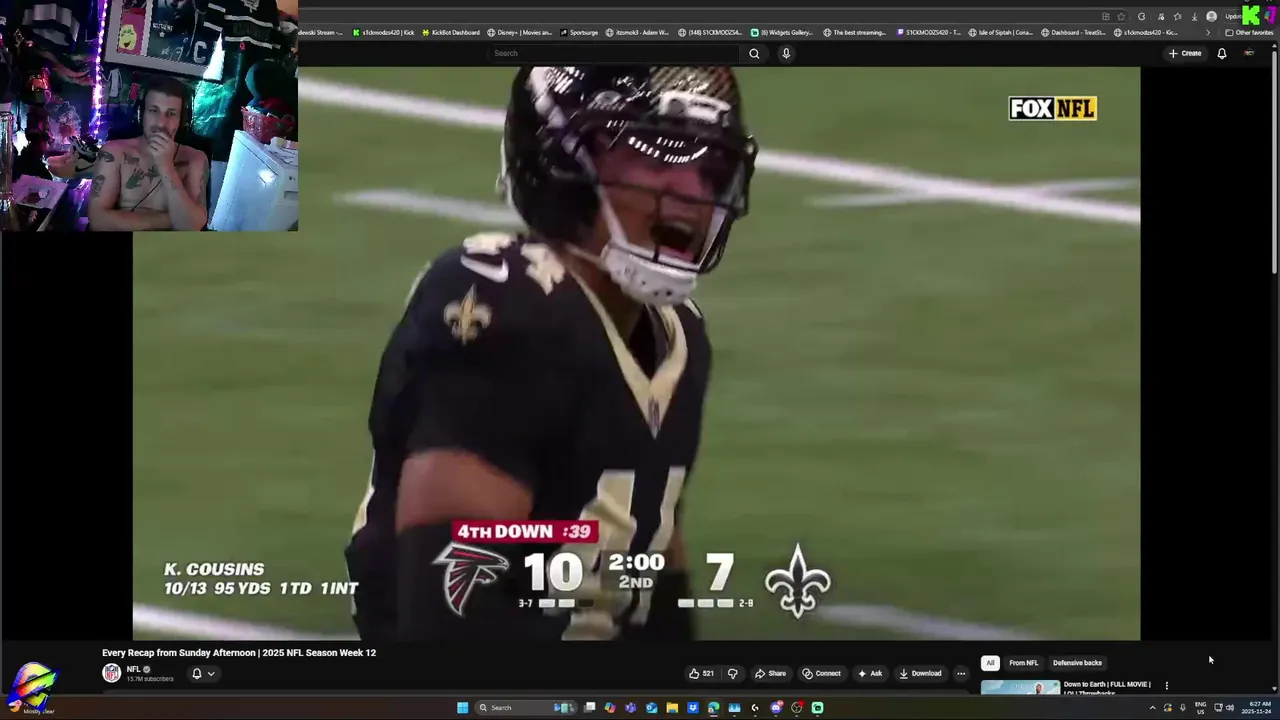Select the Defensive backs filter chip

(x=1077, y=662)
